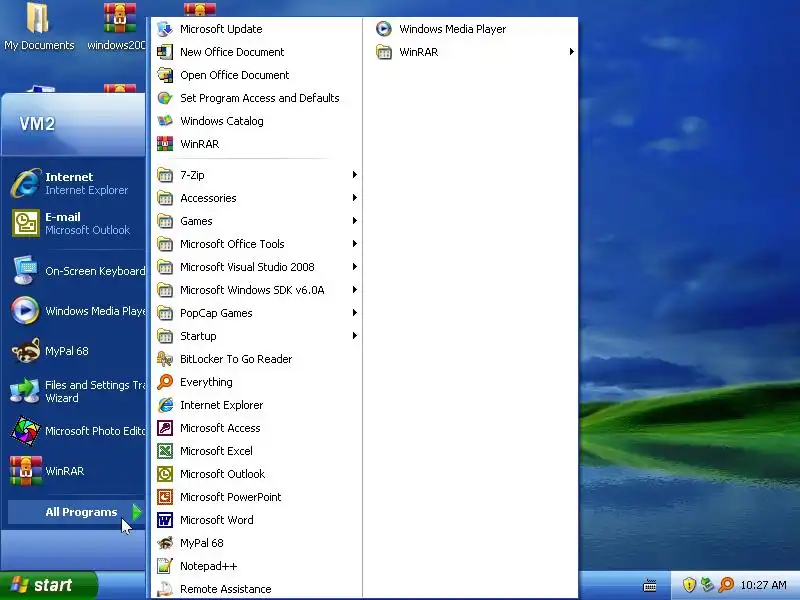Click the Set Program Access and Defaults icon
This screenshot has width=800, height=600.
[x=165, y=98]
